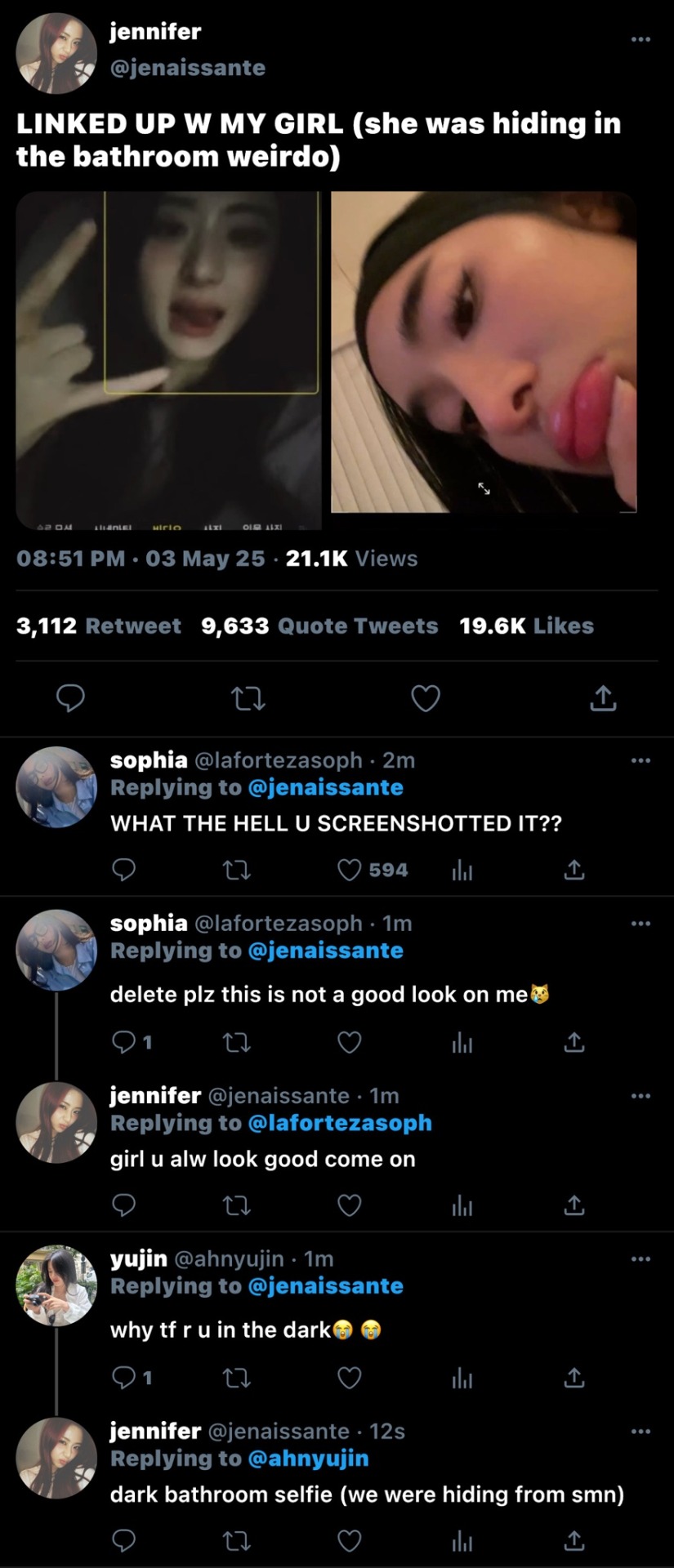The image size is (674, 1568).
Task: Reply to the main tweet by jennifer
Action: click(70, 698)
